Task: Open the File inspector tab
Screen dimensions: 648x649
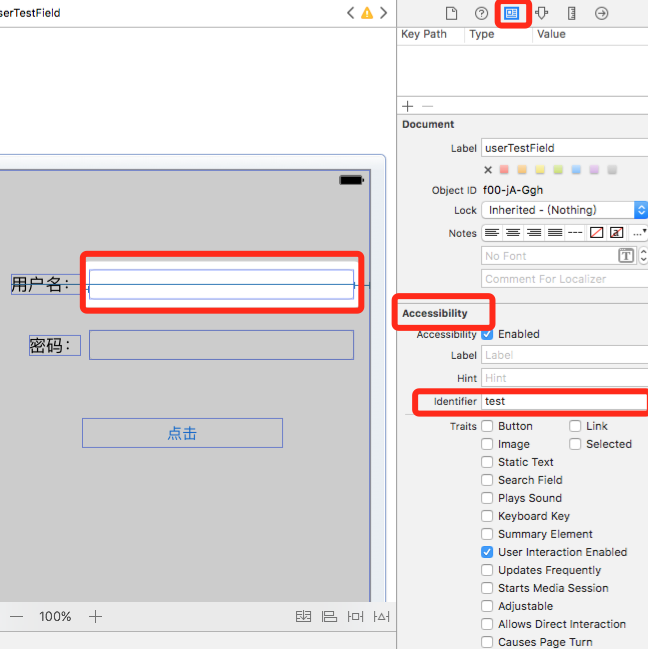Action: [451, 13]
